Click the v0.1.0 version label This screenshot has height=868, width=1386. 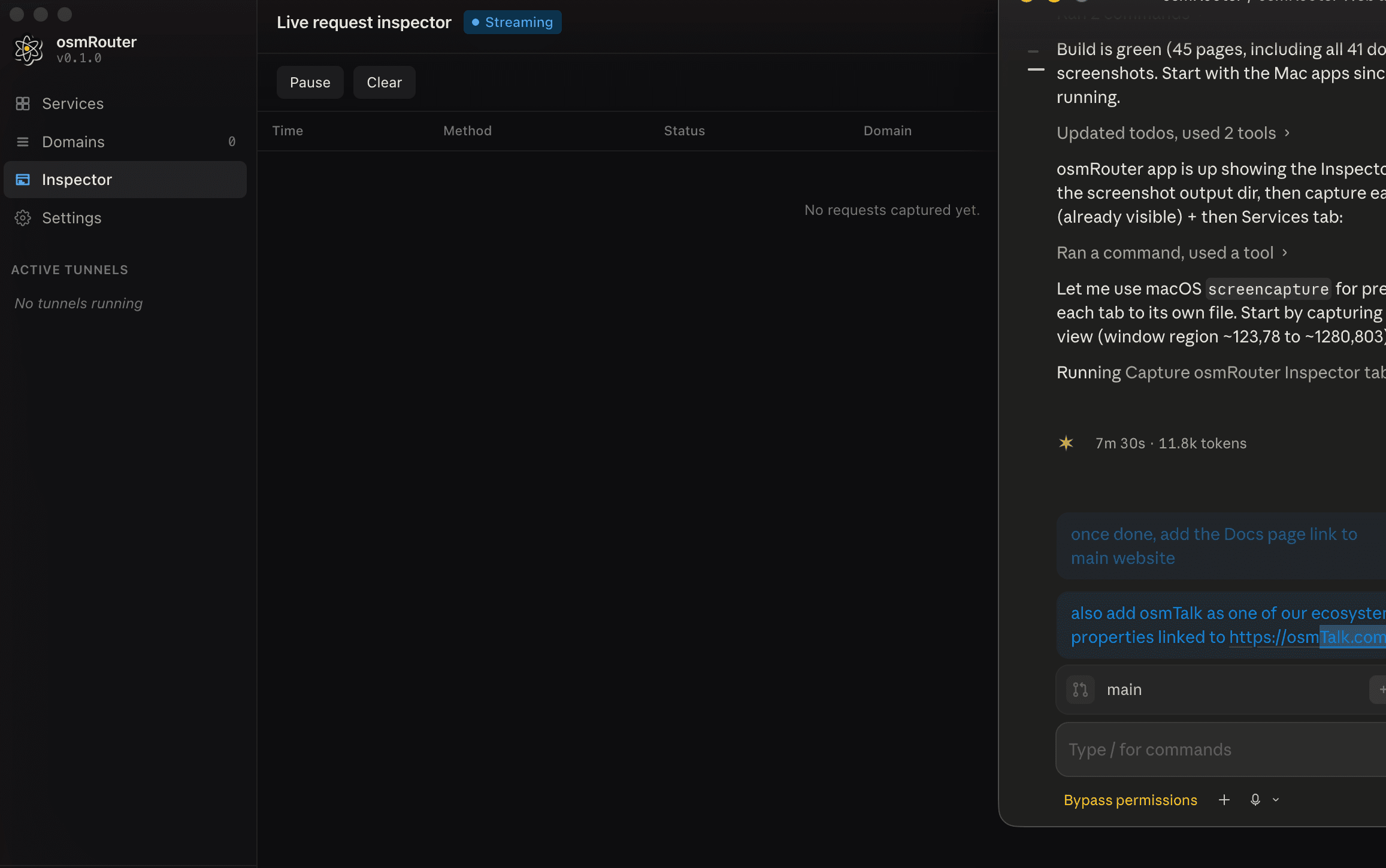tap(79, 58)
